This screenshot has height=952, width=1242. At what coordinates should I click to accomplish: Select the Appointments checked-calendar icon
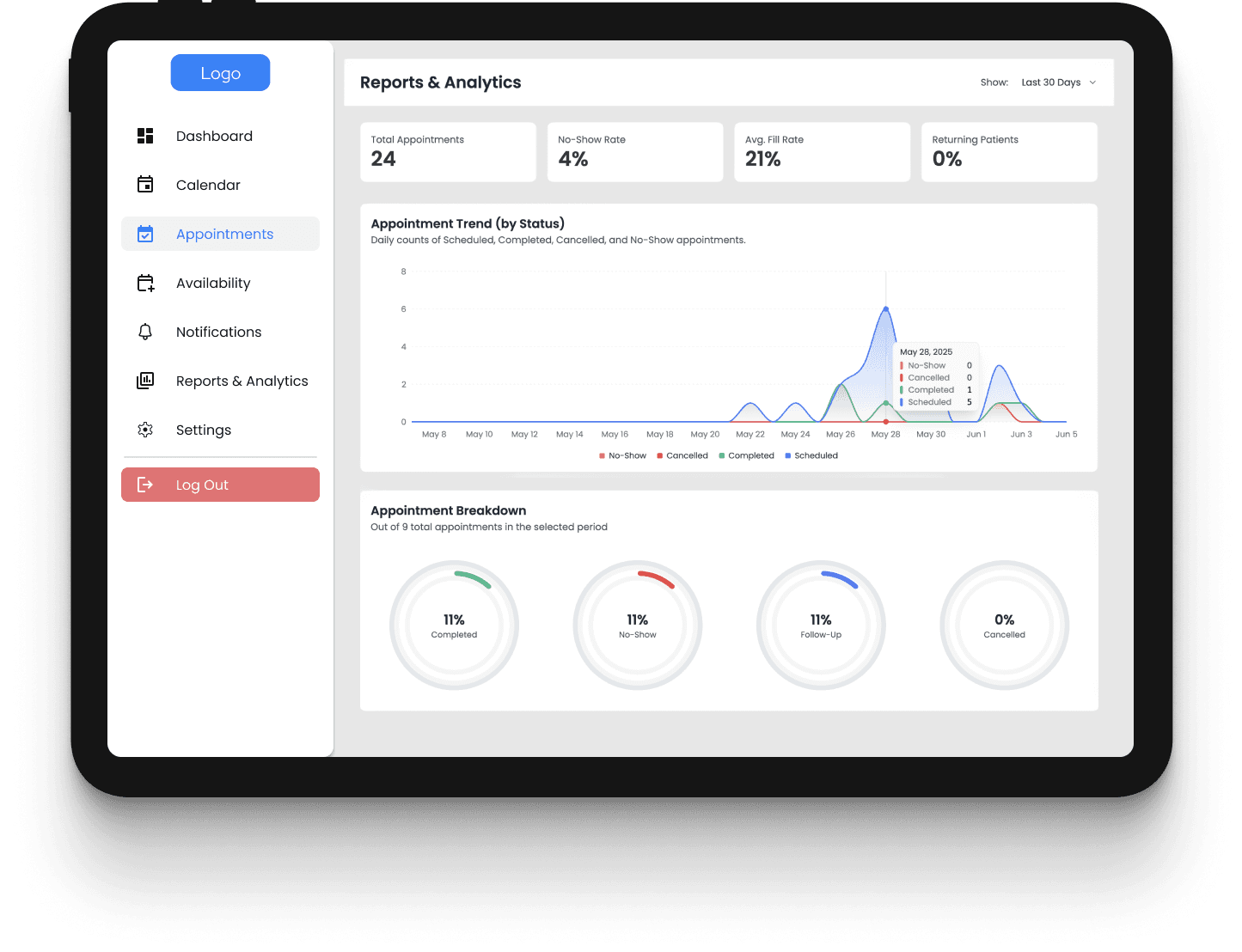pos(145,233)
